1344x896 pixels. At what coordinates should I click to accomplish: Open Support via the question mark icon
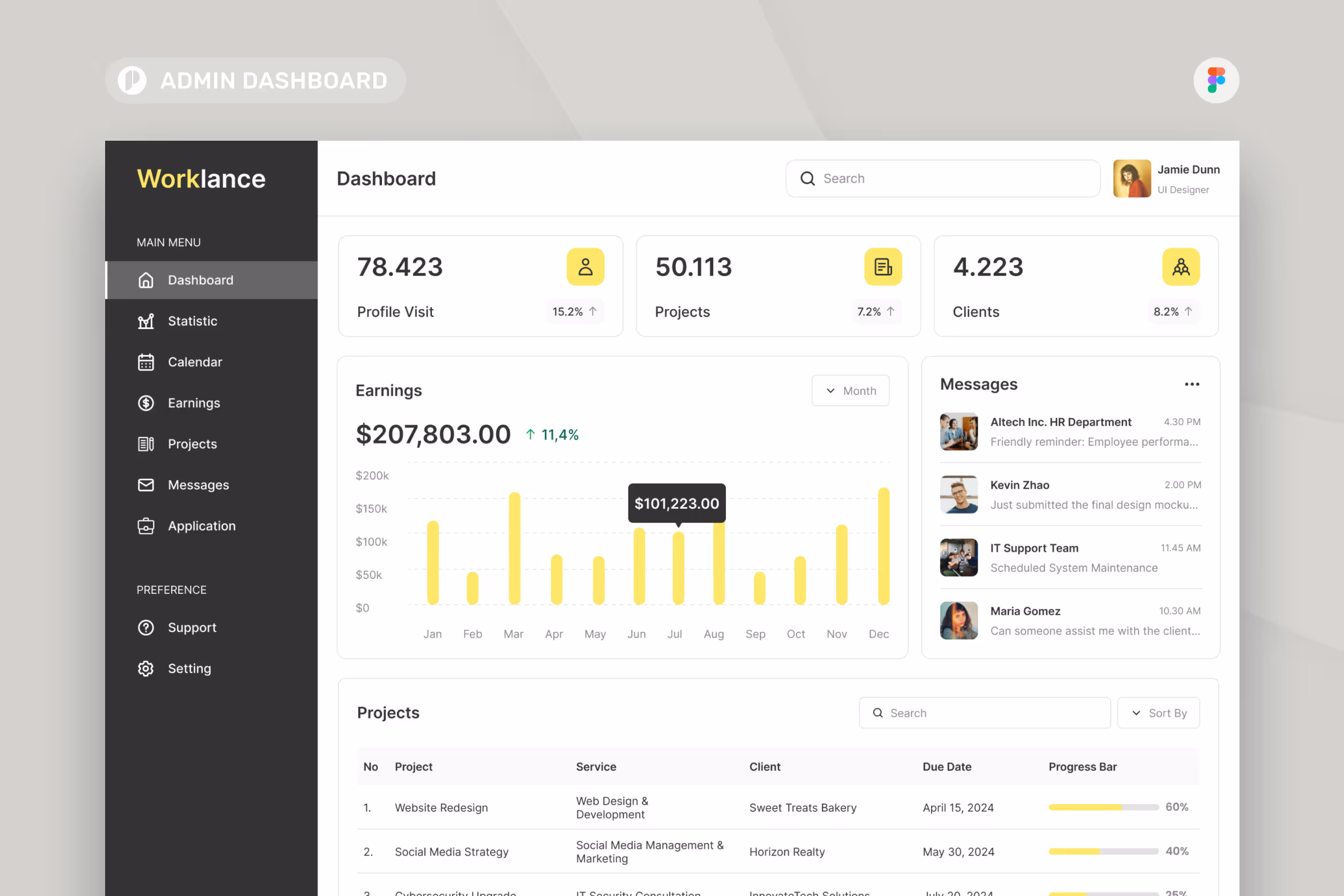(x=146, y=627)
